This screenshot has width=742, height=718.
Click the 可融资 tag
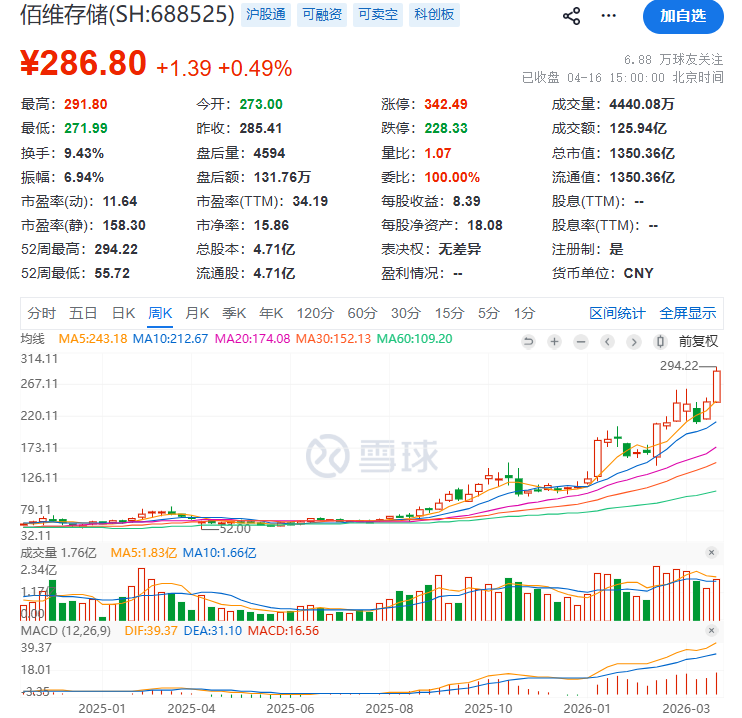[322, 15]
